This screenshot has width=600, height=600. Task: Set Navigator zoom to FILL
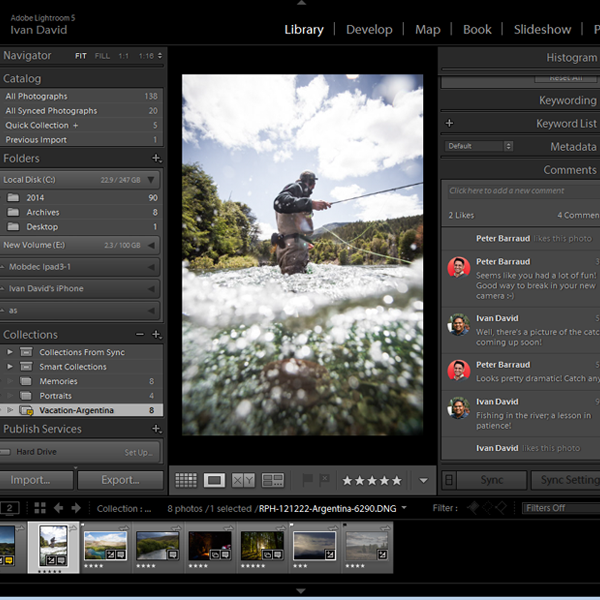tap(102, 56)
